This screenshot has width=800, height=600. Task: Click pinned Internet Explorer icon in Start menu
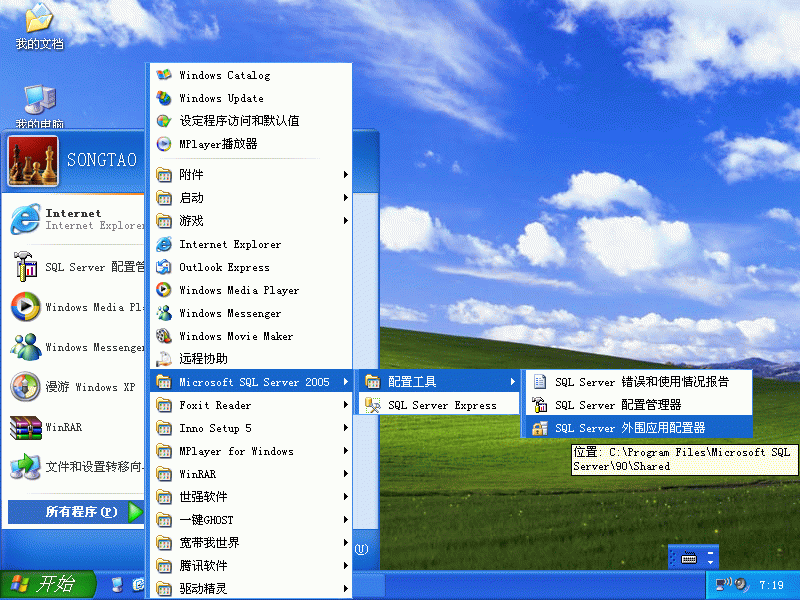click(x=25, y=219)
